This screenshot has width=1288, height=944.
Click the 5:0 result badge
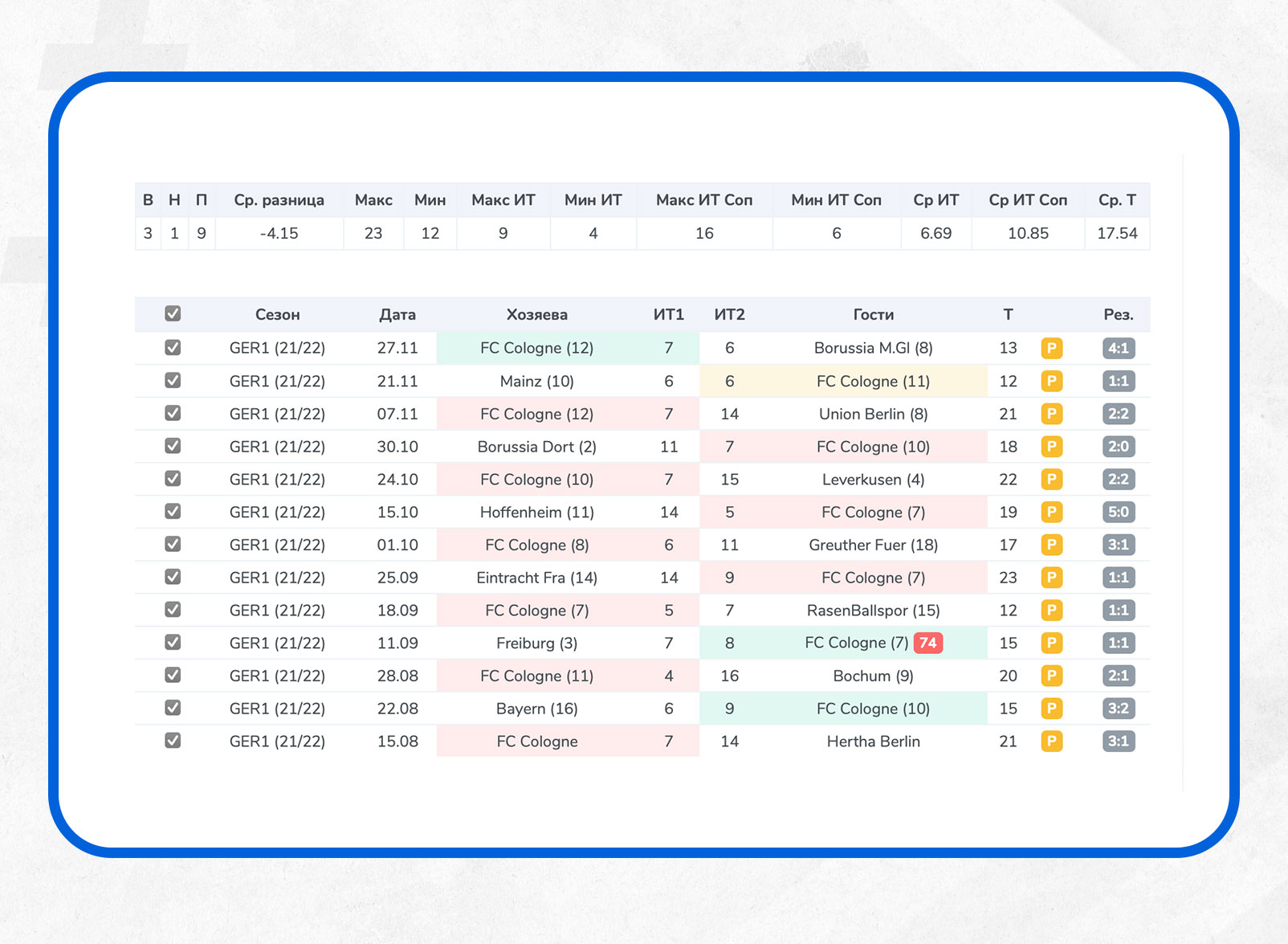[1118, 512]
